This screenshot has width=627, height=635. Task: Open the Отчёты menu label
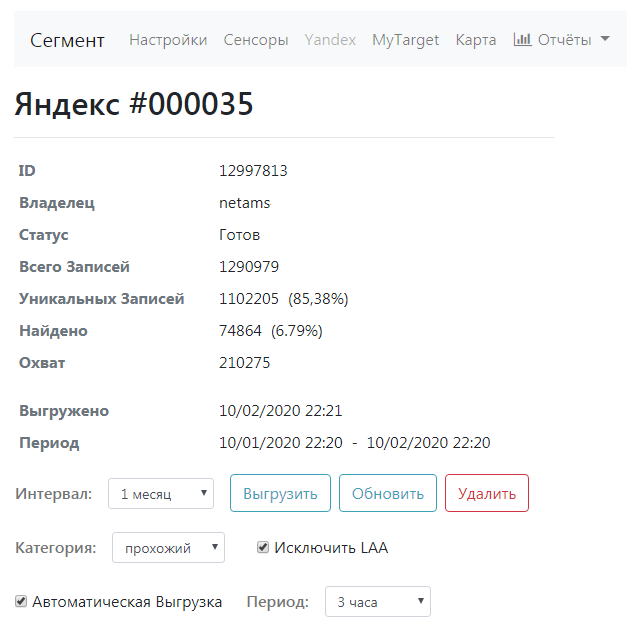564,40
